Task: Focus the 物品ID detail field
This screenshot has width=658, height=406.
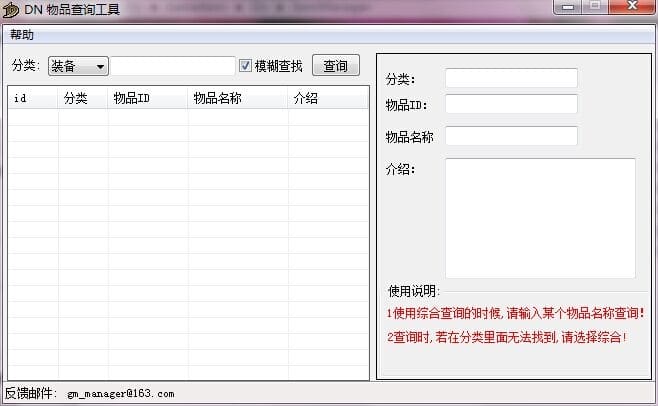Action: [x=511, y=104]
